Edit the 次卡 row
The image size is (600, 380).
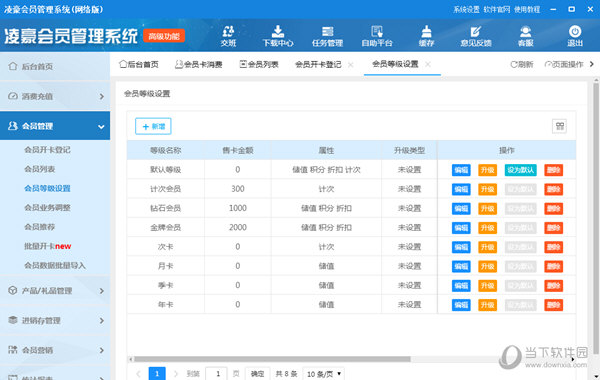click(x=461, y=247)
